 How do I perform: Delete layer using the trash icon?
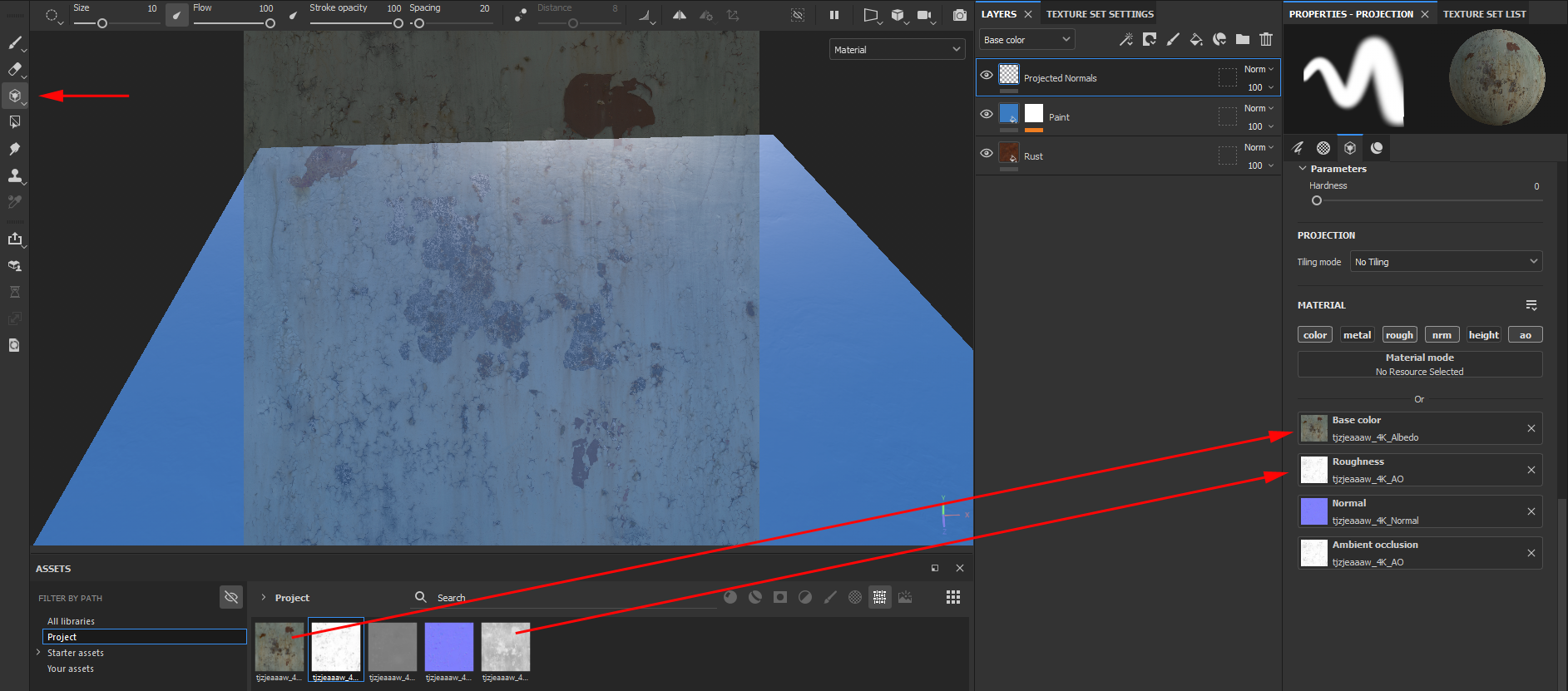coord(1266,39)
